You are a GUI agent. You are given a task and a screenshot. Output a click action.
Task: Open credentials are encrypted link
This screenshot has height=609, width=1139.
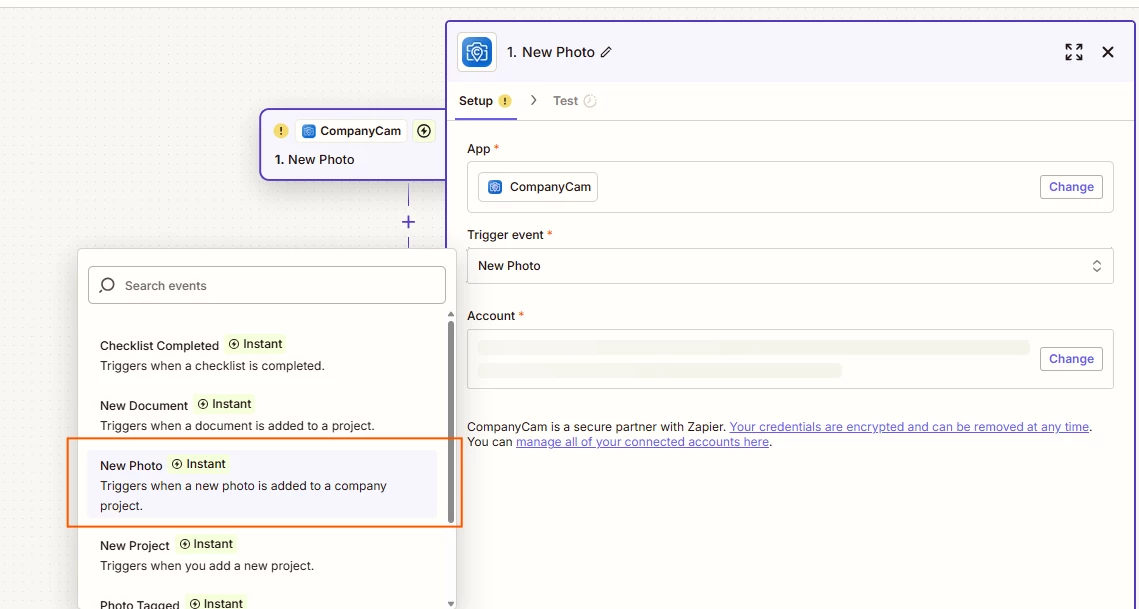click(x=909, y=427)
